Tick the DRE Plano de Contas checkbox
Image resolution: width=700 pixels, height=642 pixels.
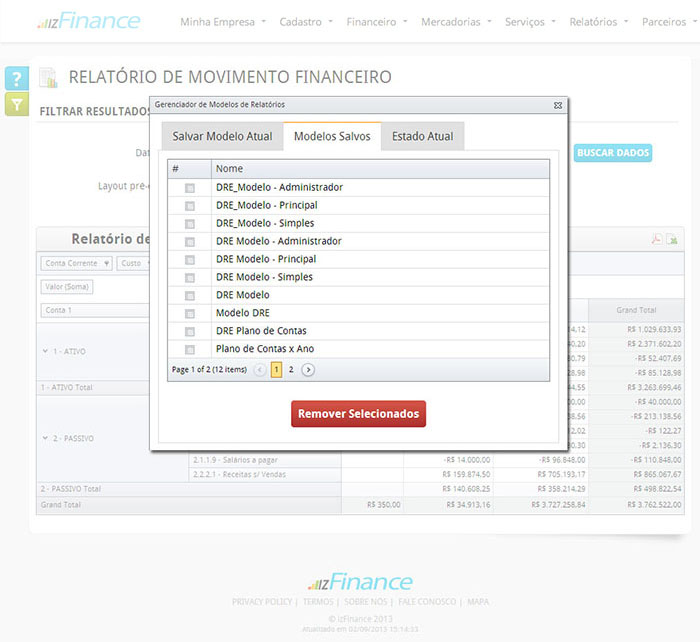coord(190,331)
